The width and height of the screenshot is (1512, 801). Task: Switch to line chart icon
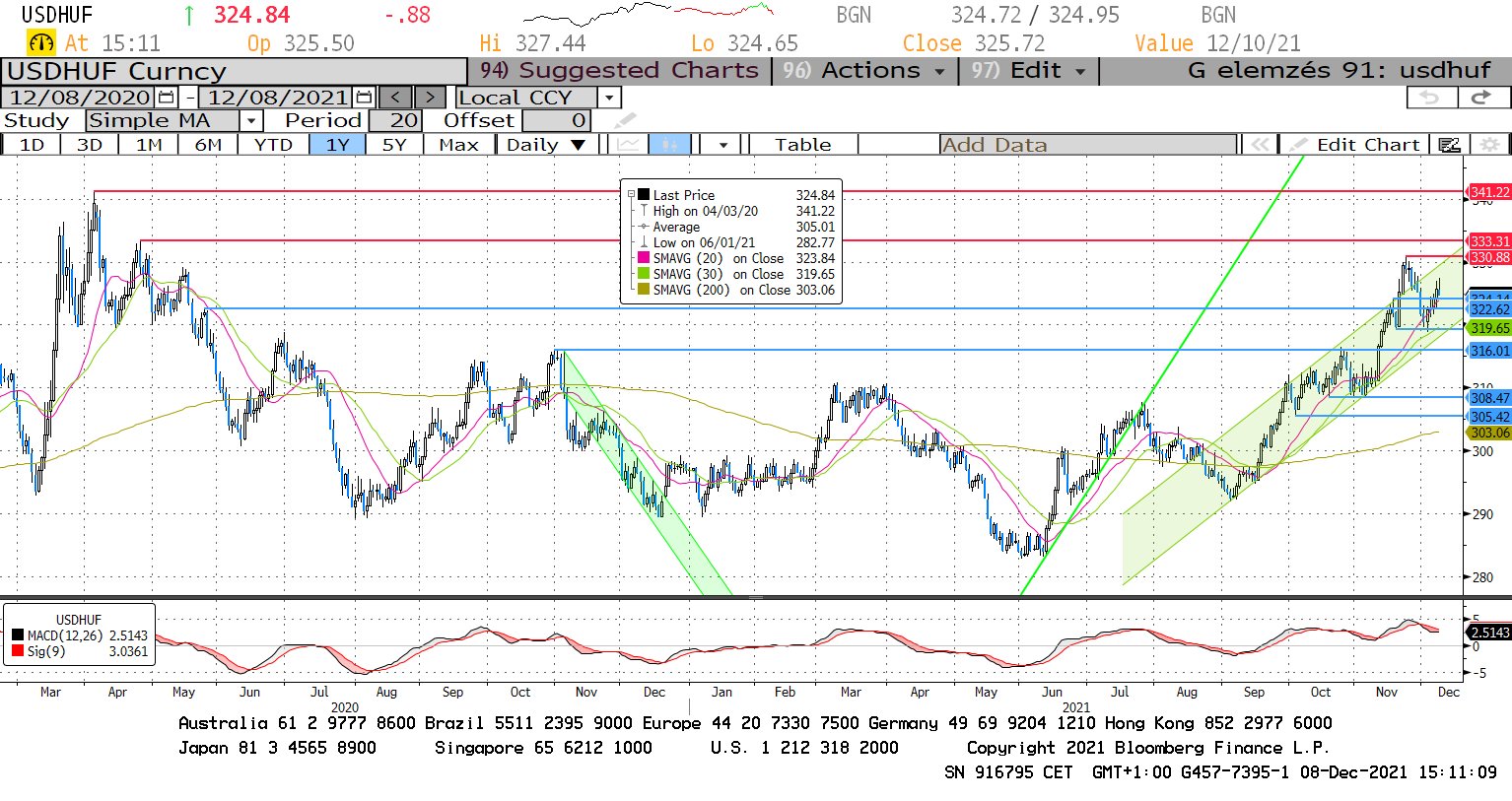point(629,145)
